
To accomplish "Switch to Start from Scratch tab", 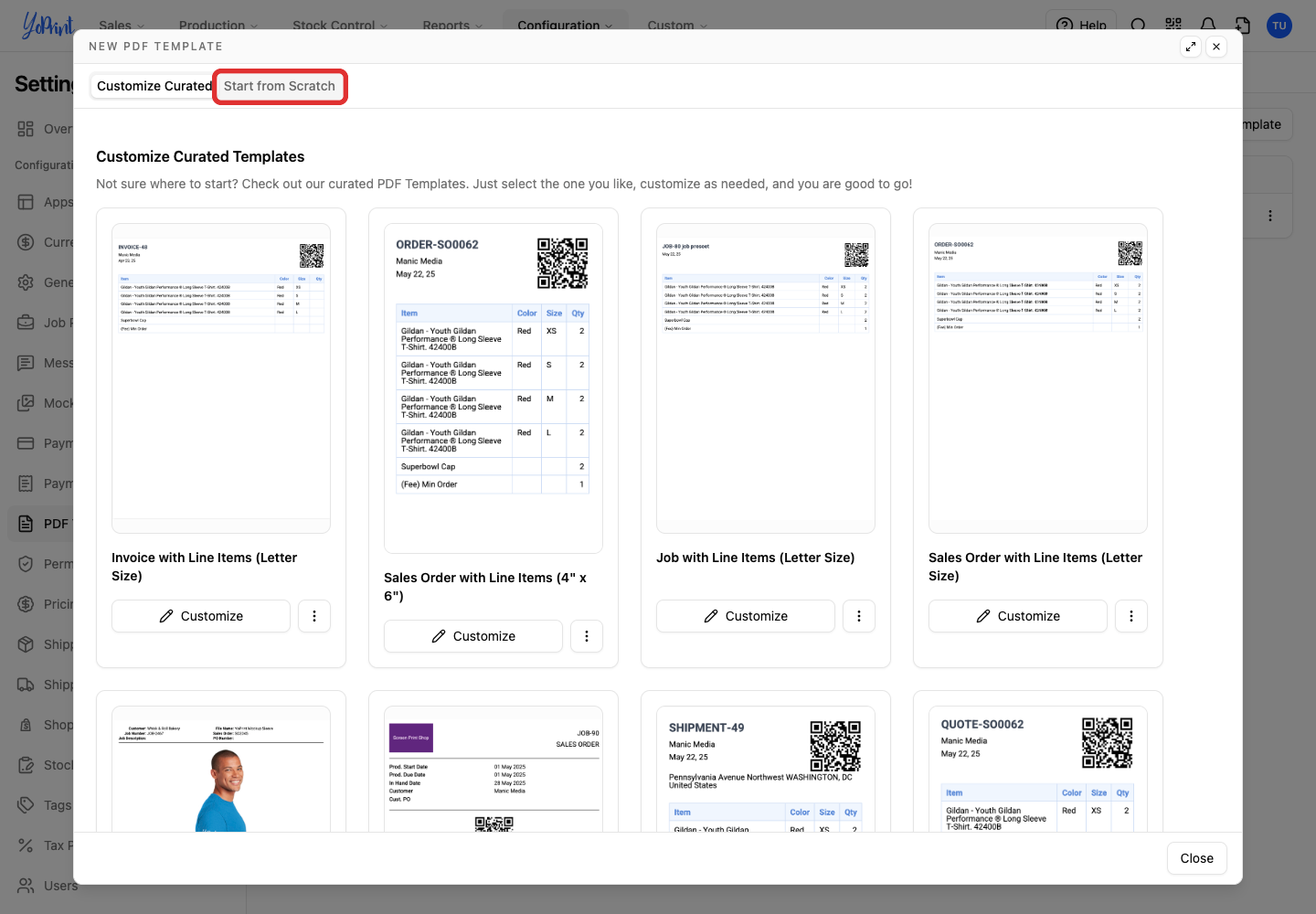I will point(280,86).
